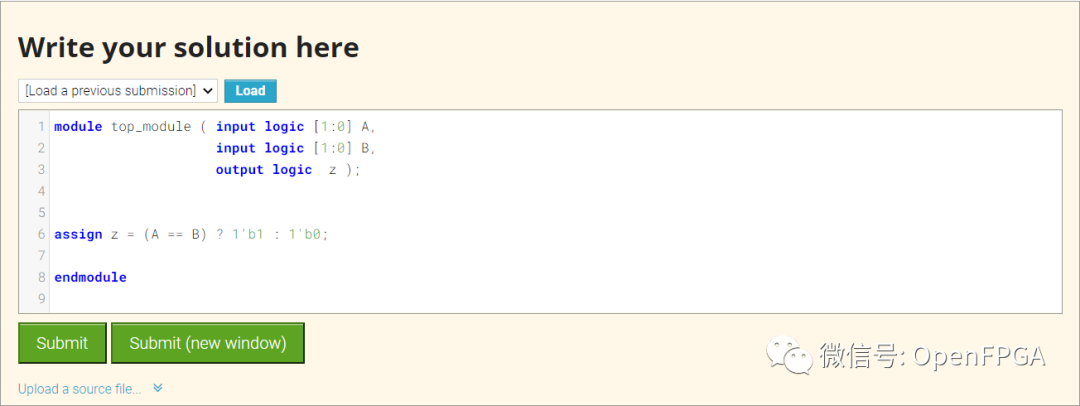Click the top_module name in the code
1080x406 pixels.
(x=150, y=127)
